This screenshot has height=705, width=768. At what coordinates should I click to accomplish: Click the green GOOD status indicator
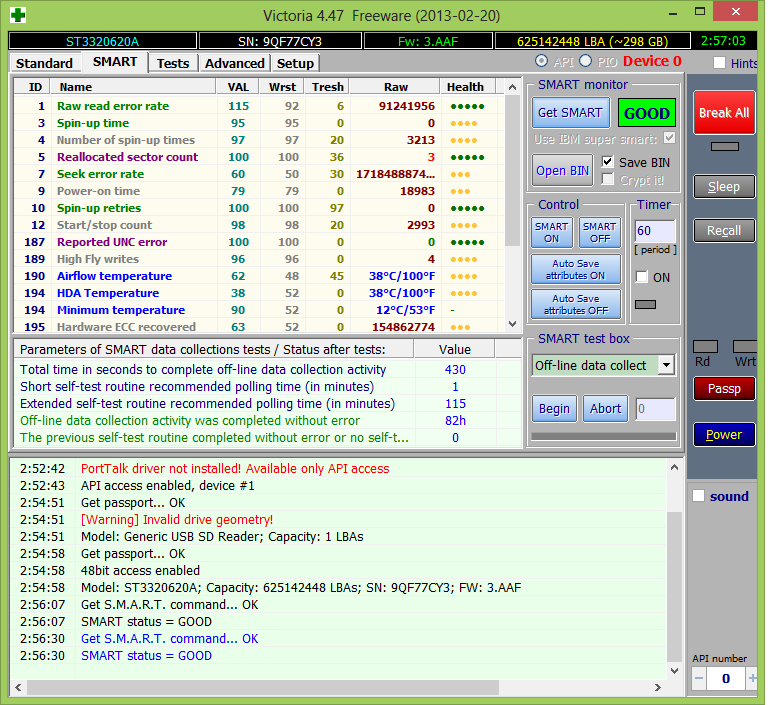pyautogui.click(x=647, y=113)
